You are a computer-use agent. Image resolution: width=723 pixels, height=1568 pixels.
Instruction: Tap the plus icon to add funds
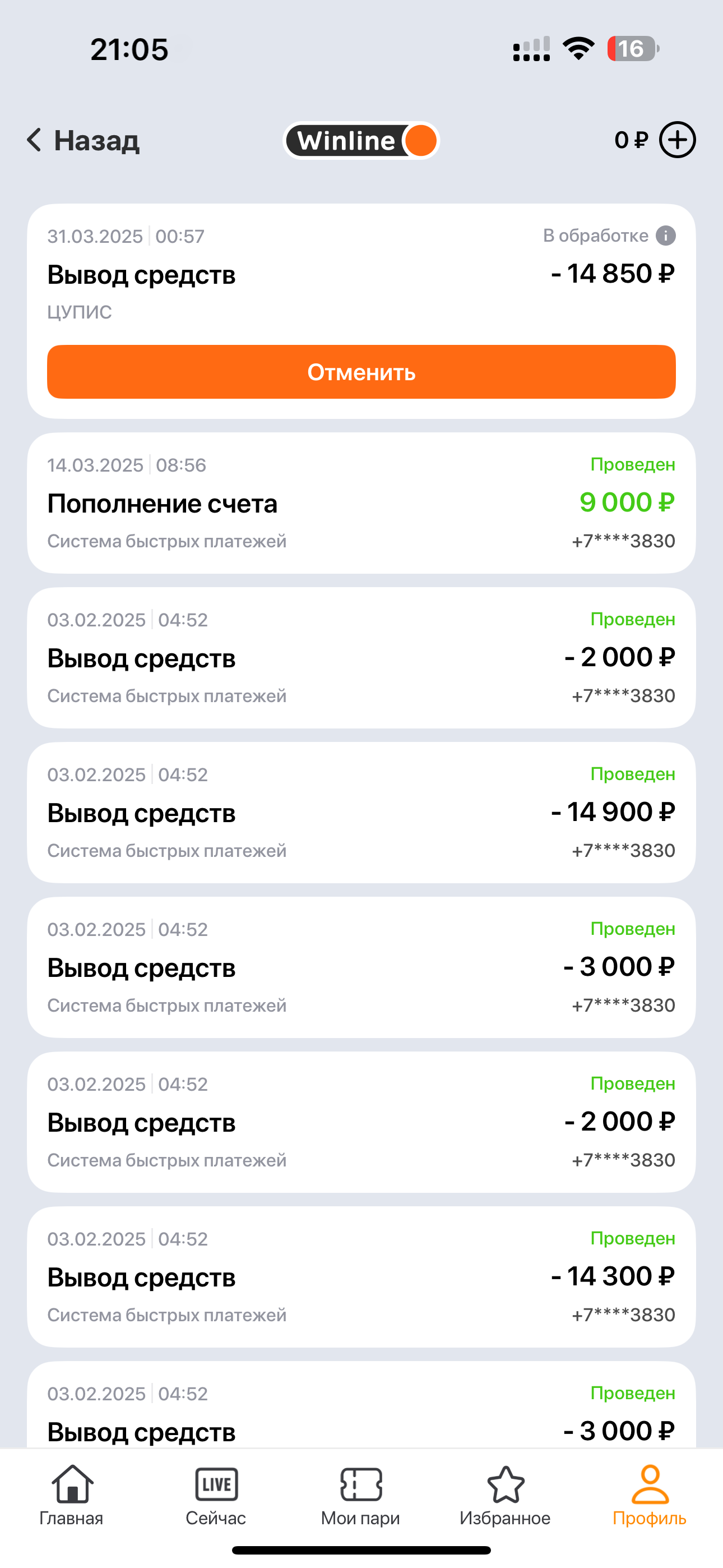point(678,140)
